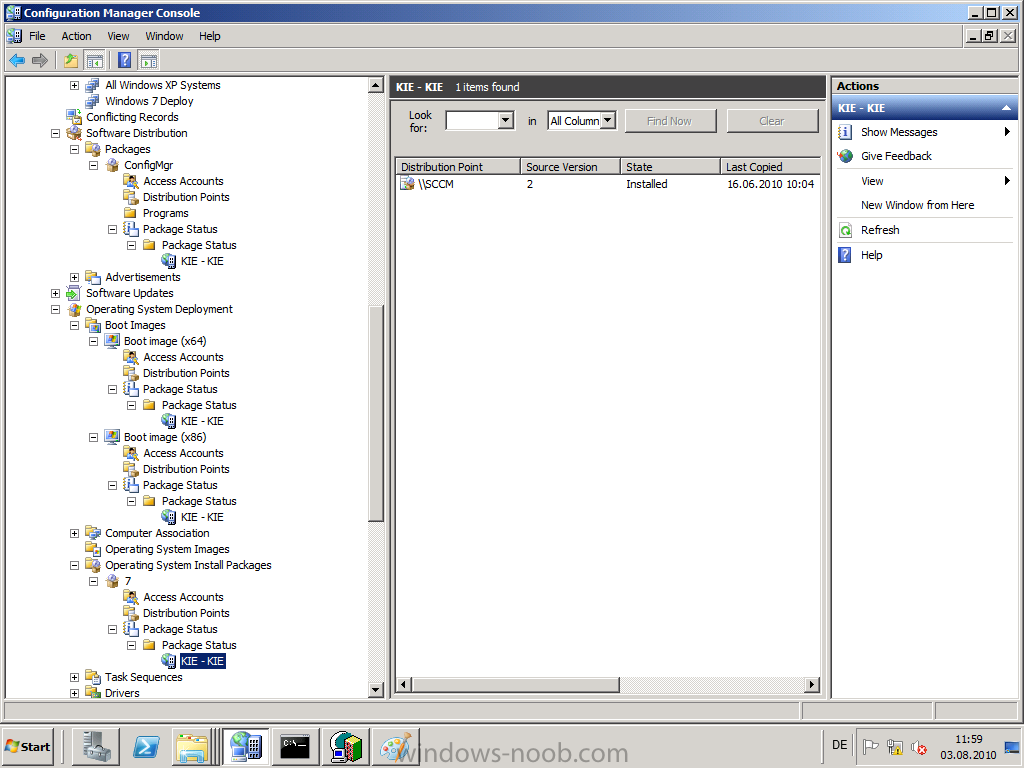Expand the Task Sequences node
This screenshot has height=768, width=1024.
74,677
